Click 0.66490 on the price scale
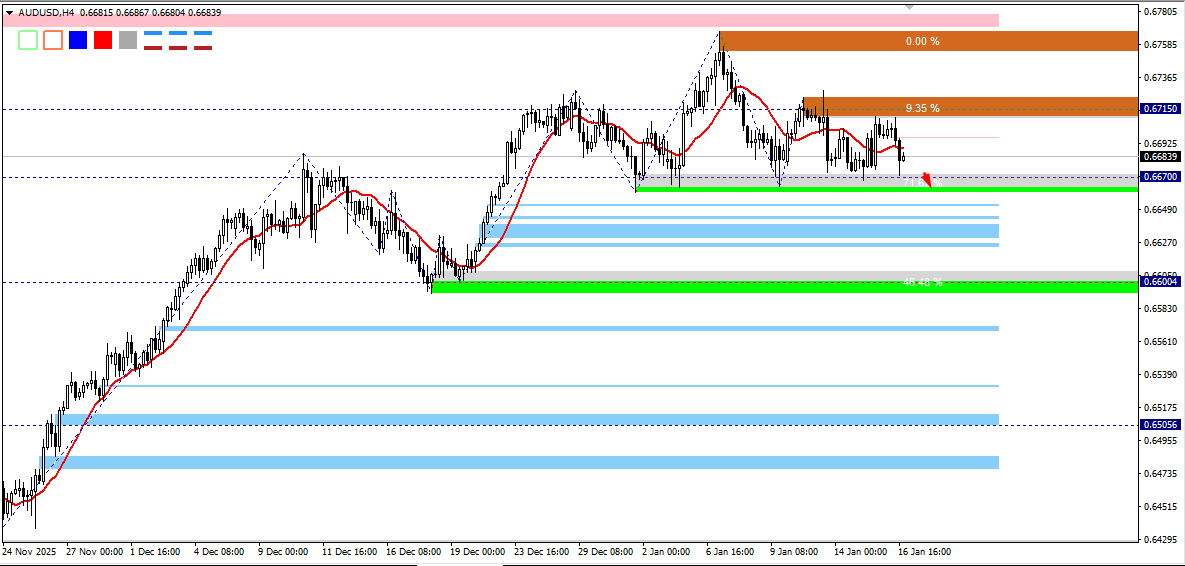 [1161, 209]
